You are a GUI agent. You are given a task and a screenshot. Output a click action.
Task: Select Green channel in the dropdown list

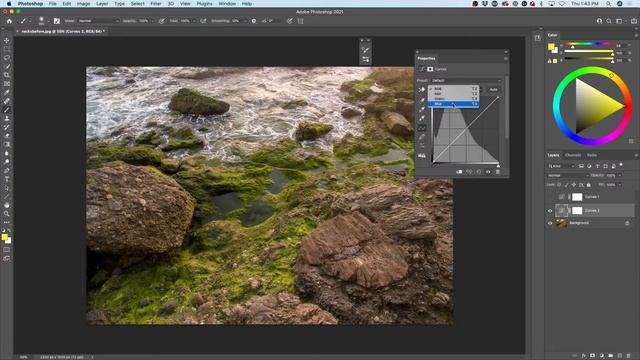(x=453, y=99)
